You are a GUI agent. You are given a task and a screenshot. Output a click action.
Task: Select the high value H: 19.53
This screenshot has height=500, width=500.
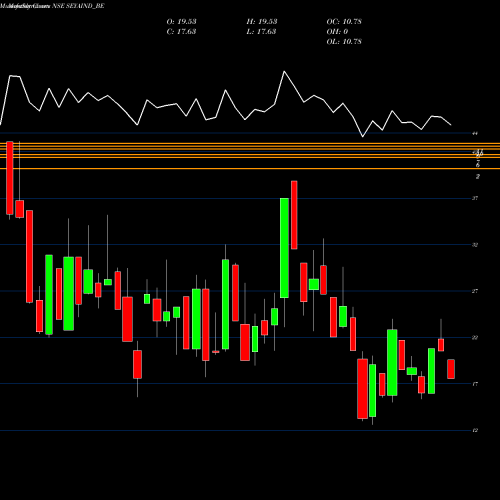pyautogui.click(x=262, y=21)
